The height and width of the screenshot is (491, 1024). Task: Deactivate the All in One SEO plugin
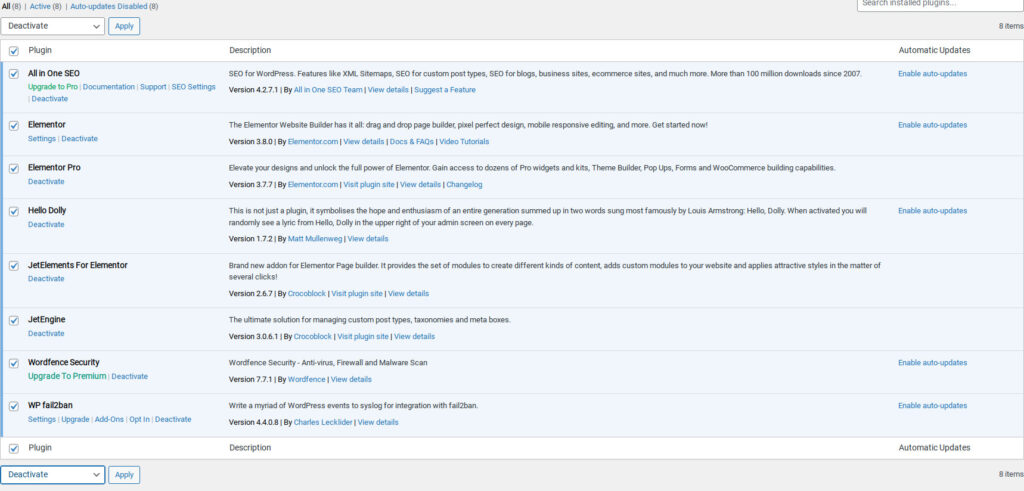point(50,99)
